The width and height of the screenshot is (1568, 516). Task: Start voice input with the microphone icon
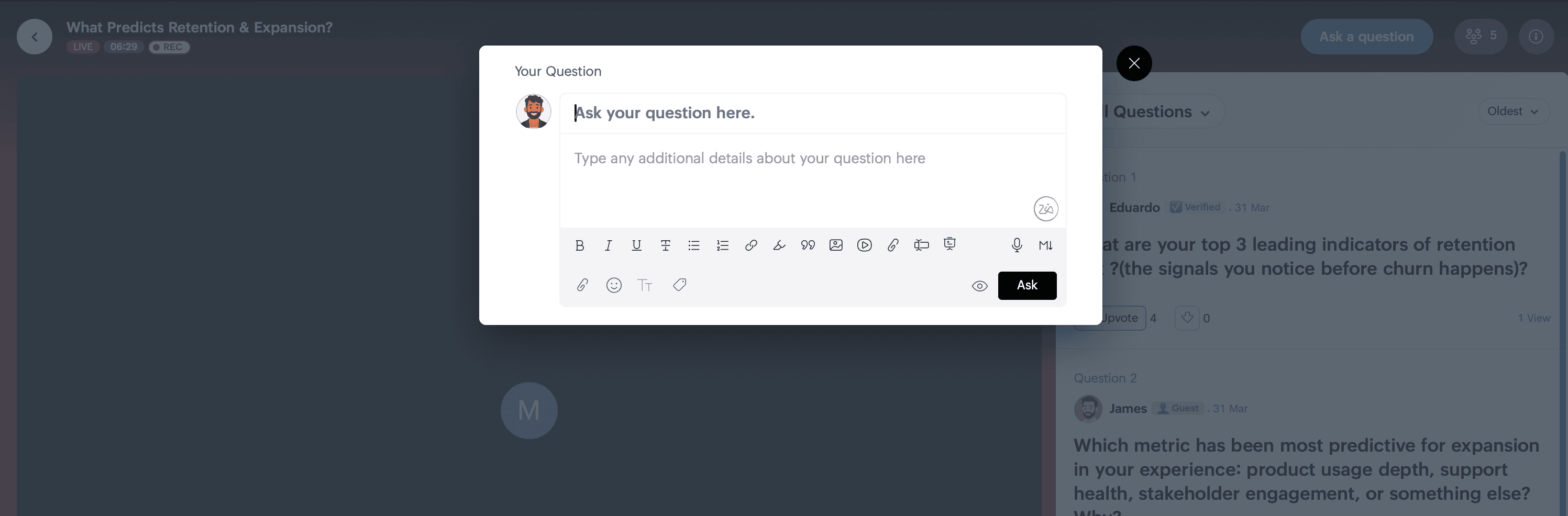(x=1017, y=245)
